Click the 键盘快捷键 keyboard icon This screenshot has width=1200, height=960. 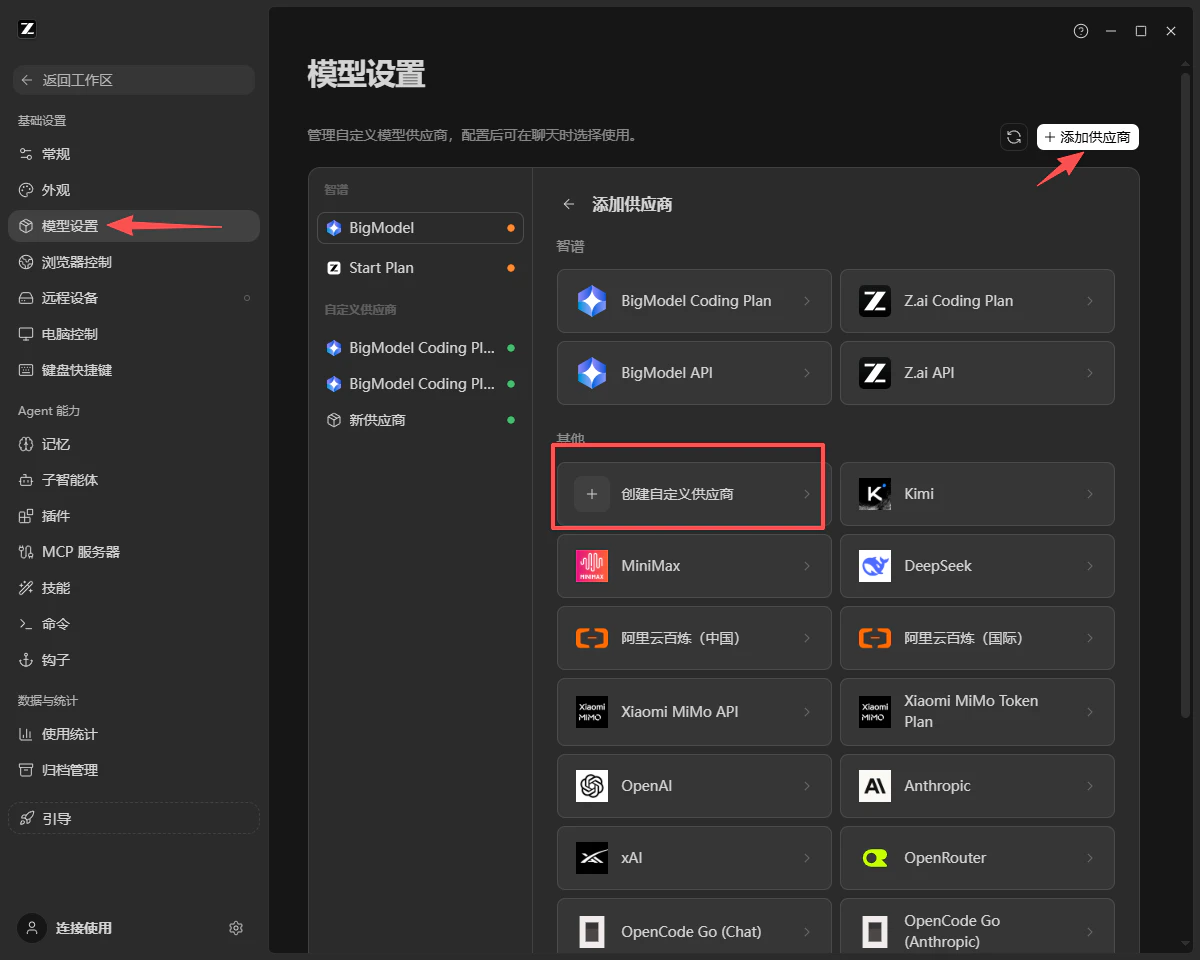[26, 370]
